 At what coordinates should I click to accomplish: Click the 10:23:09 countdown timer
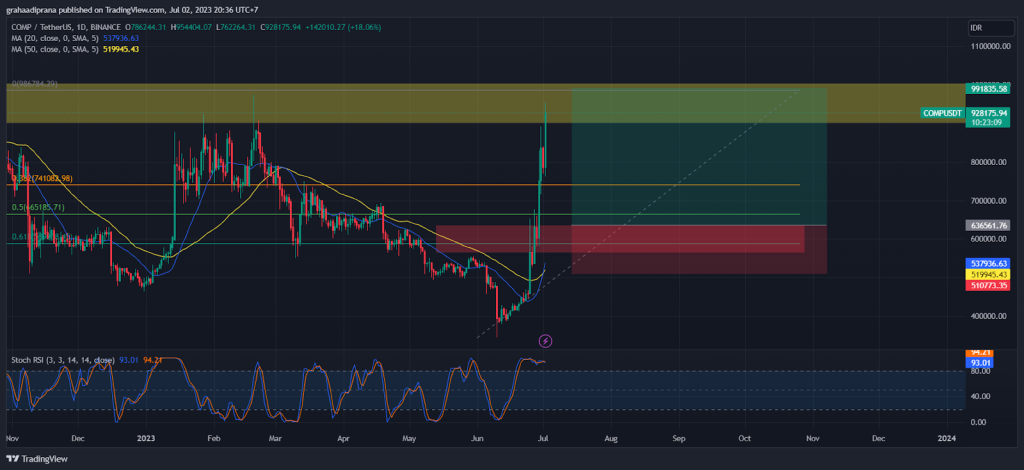pos(986,122)
